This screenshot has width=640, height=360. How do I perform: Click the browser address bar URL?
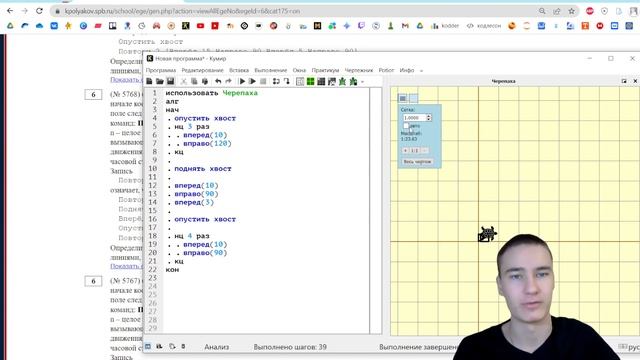click(182, 11)
